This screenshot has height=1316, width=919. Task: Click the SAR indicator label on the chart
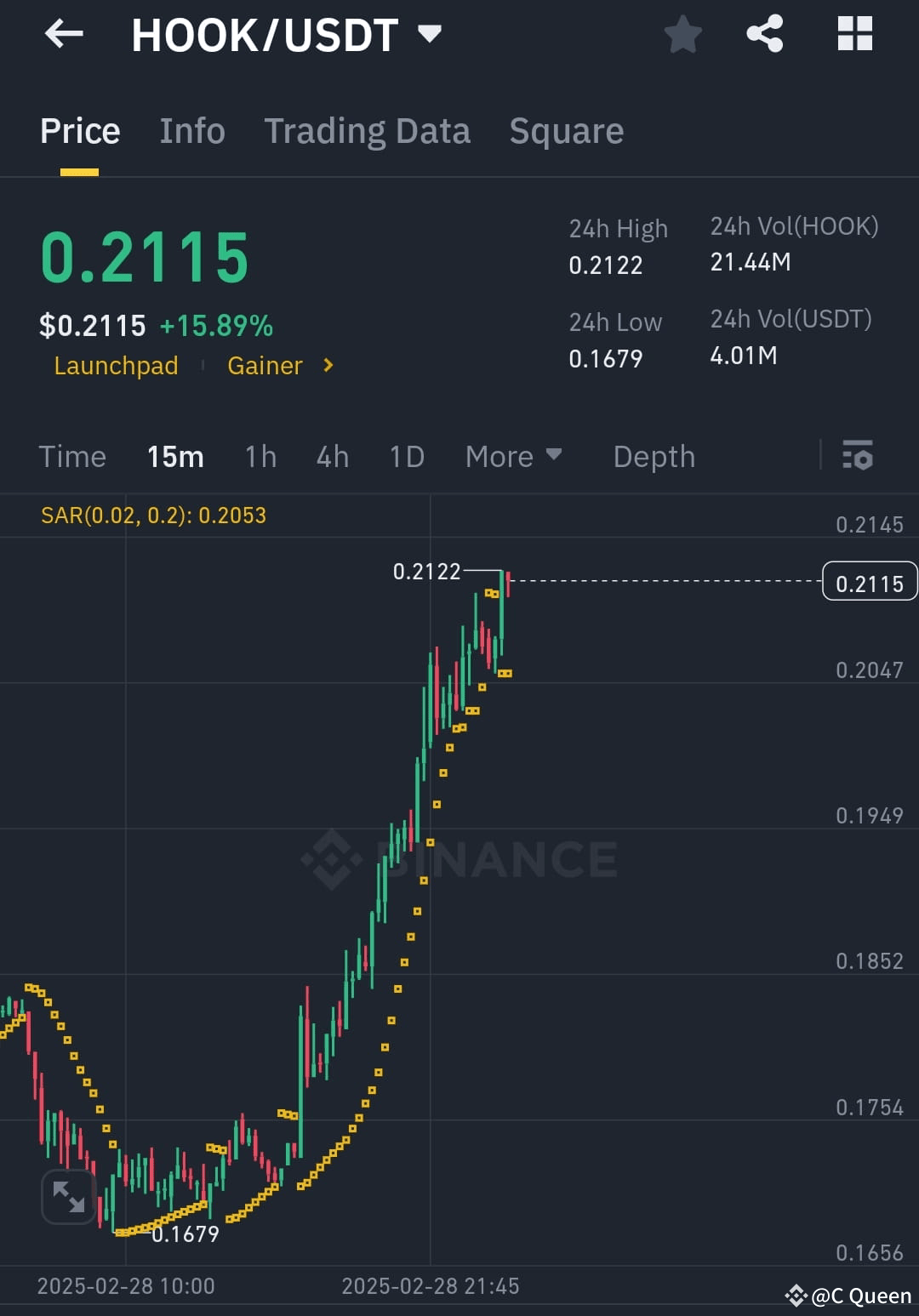pyautogui.click(x=153, y=516)
